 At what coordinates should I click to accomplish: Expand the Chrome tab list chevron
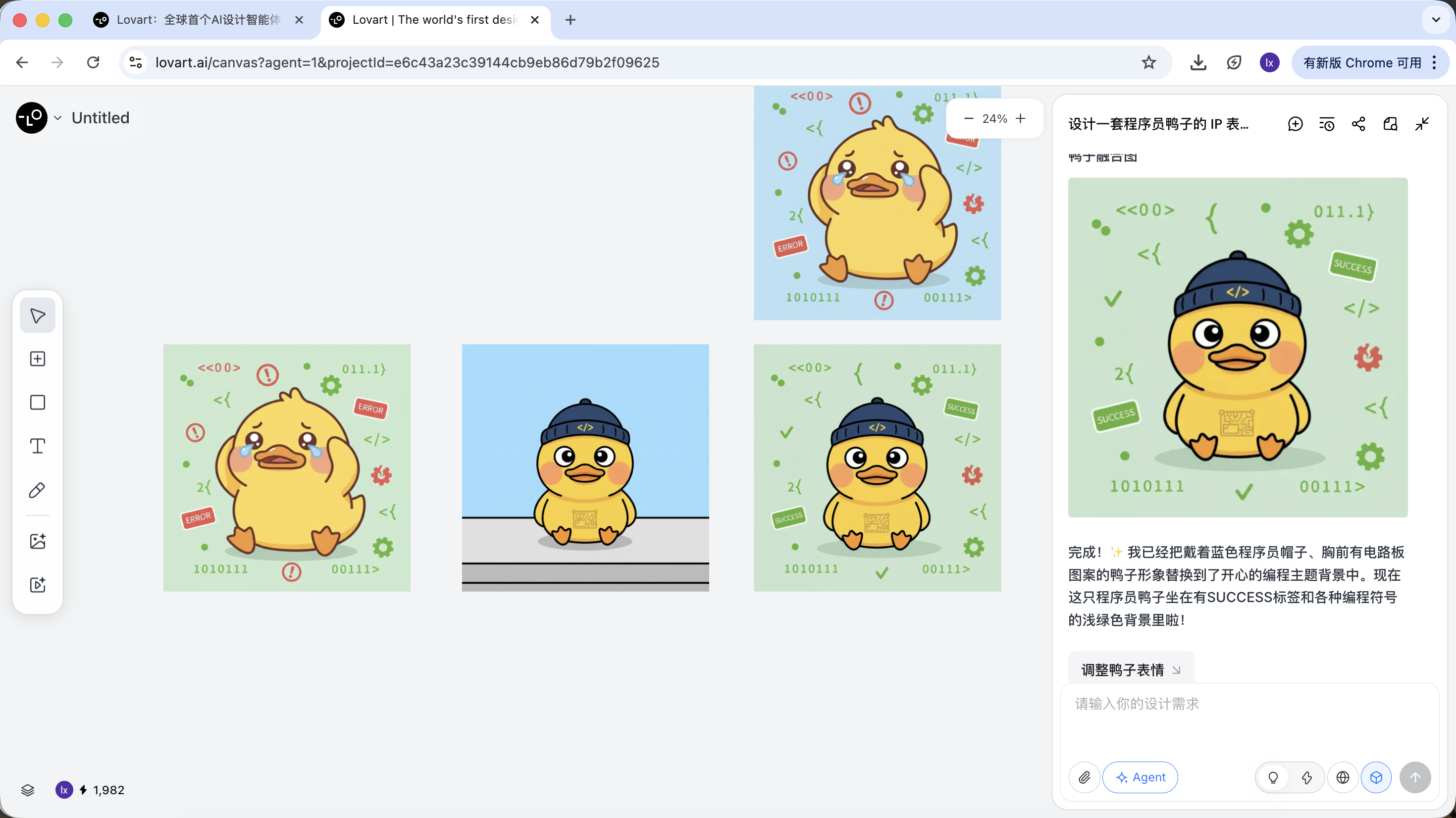pyautogui.click(x=1436, y=20)
